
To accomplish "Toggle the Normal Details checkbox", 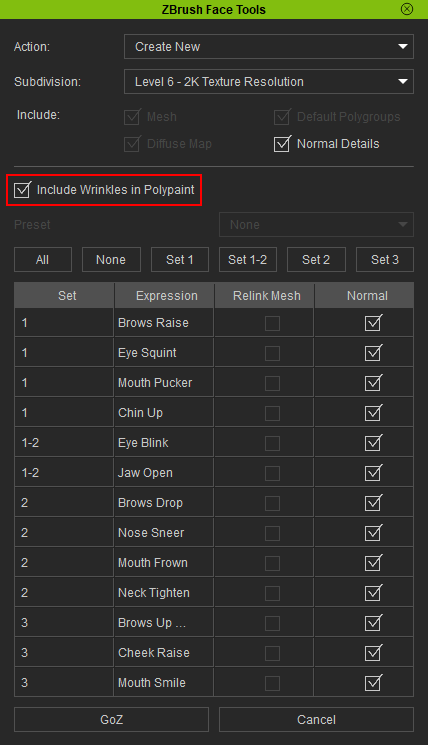I will point(282,144).
